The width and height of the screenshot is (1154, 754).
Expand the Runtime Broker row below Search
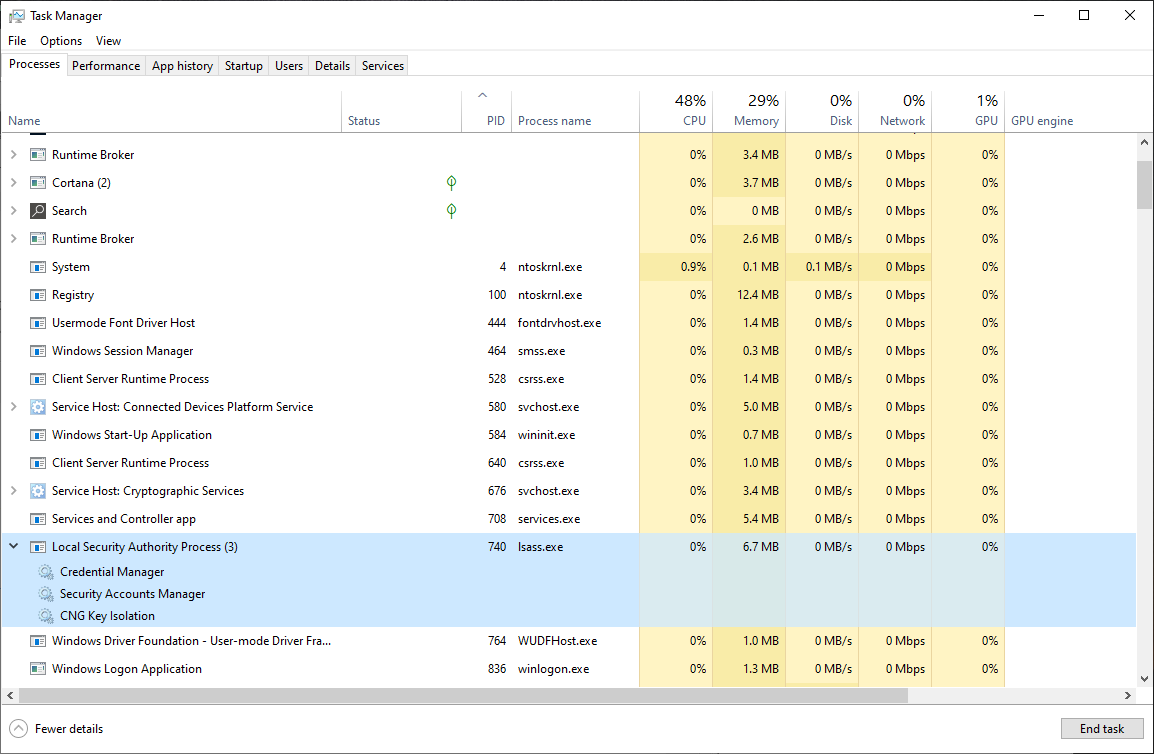point(13,239)
